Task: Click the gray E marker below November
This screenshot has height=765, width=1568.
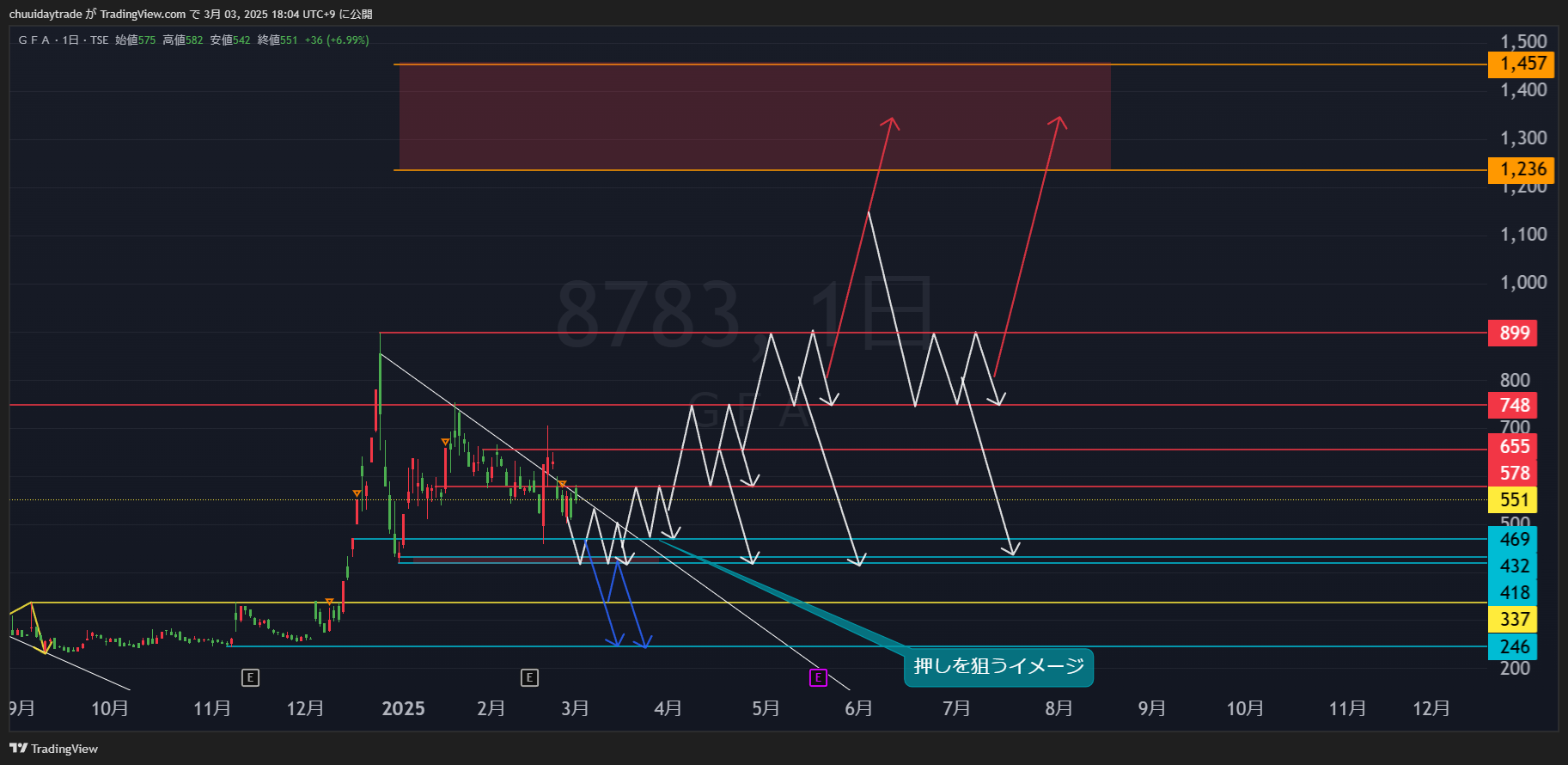Action: coord(250,678)
